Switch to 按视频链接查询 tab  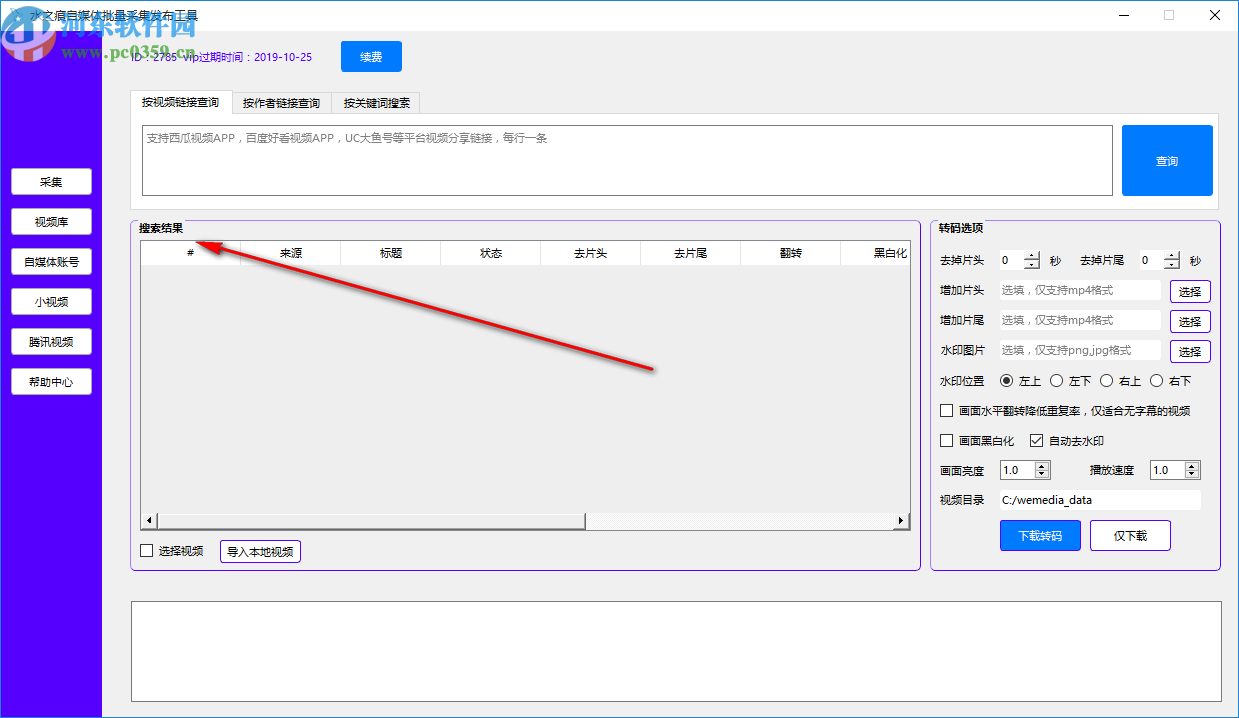coord(180,102)
